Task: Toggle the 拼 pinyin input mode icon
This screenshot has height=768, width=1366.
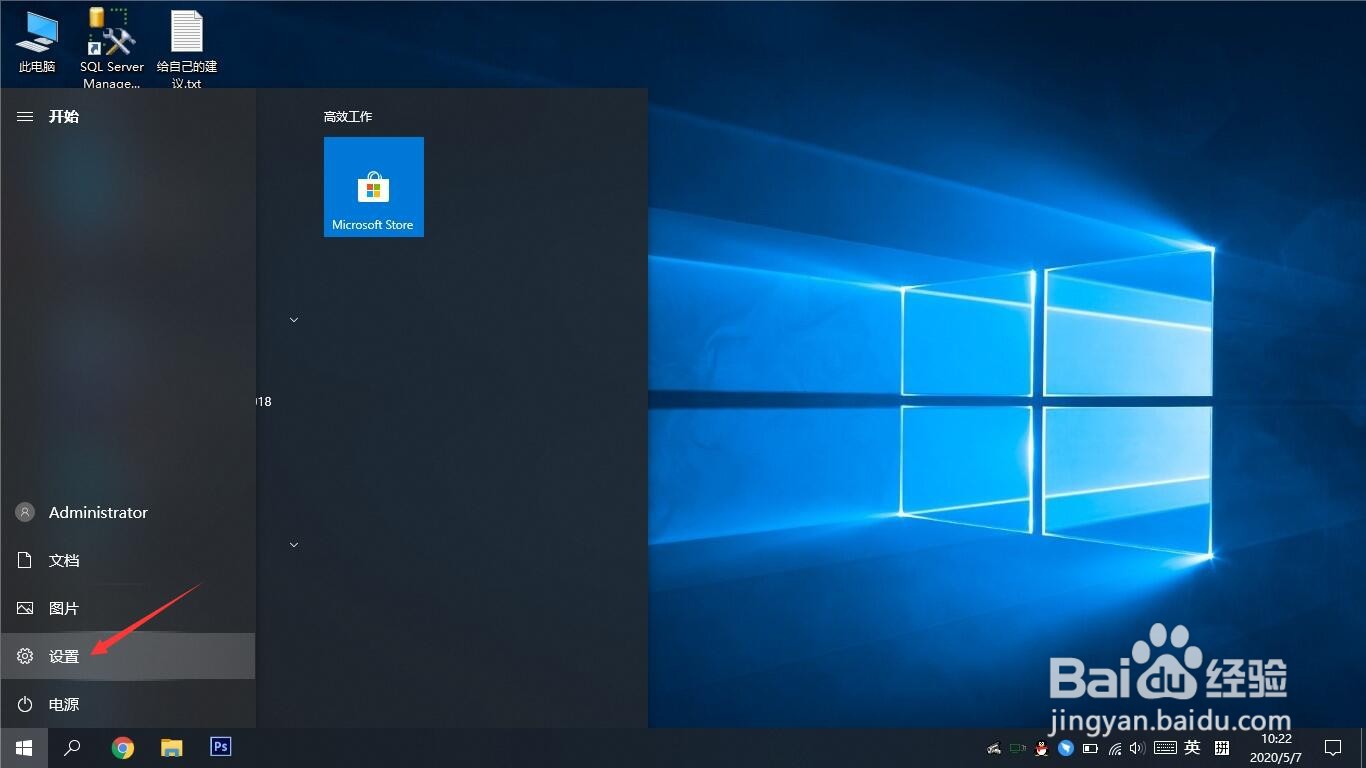Action: (1221, 748)
